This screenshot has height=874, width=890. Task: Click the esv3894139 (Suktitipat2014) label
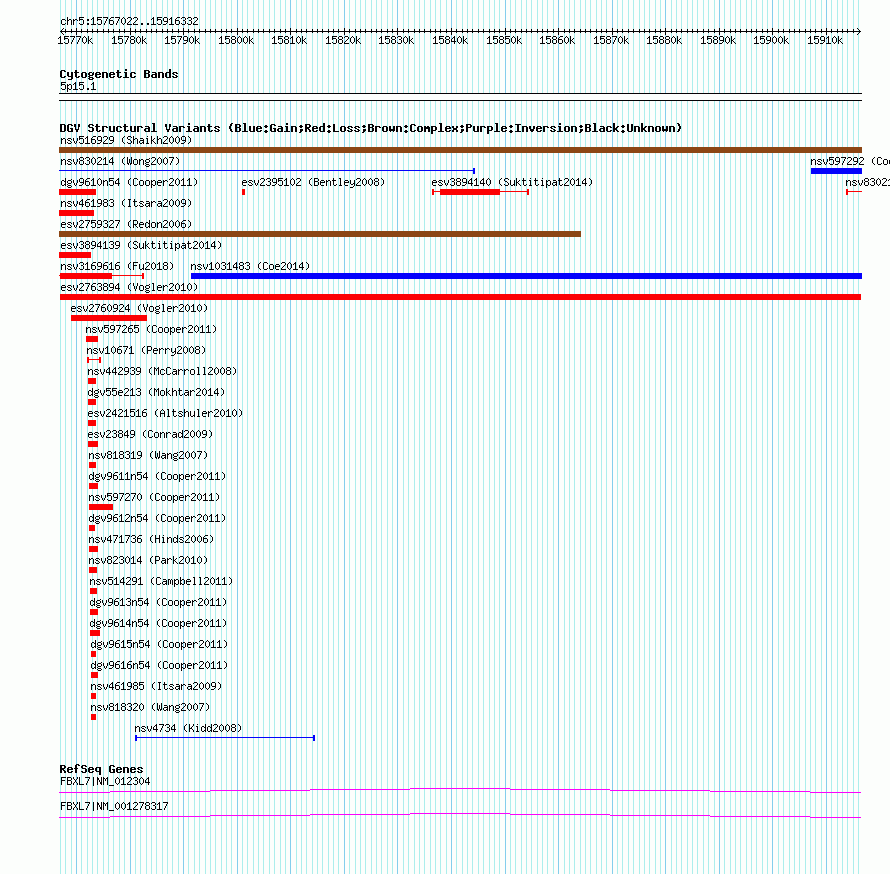(x=141, y=245)
